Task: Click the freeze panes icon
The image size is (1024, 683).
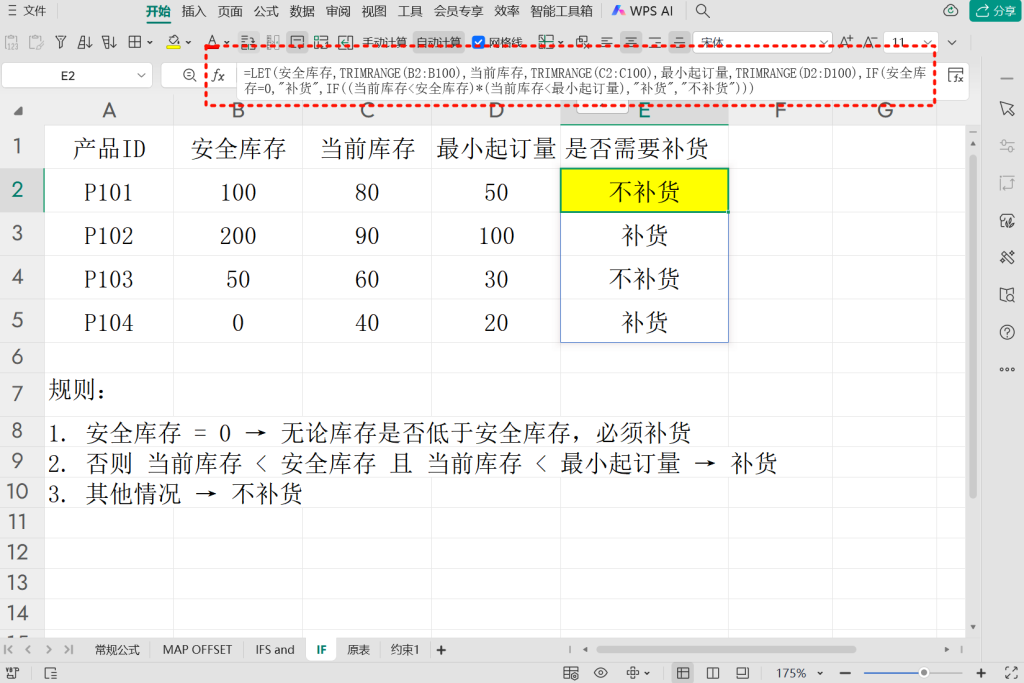Action: coord(546,42)
